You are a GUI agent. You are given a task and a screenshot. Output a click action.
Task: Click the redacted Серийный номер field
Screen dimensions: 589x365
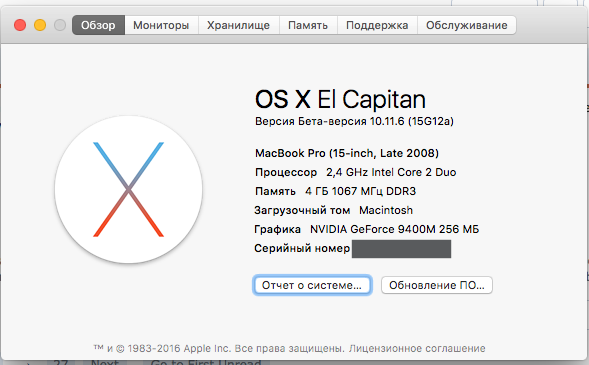[402, 249]
